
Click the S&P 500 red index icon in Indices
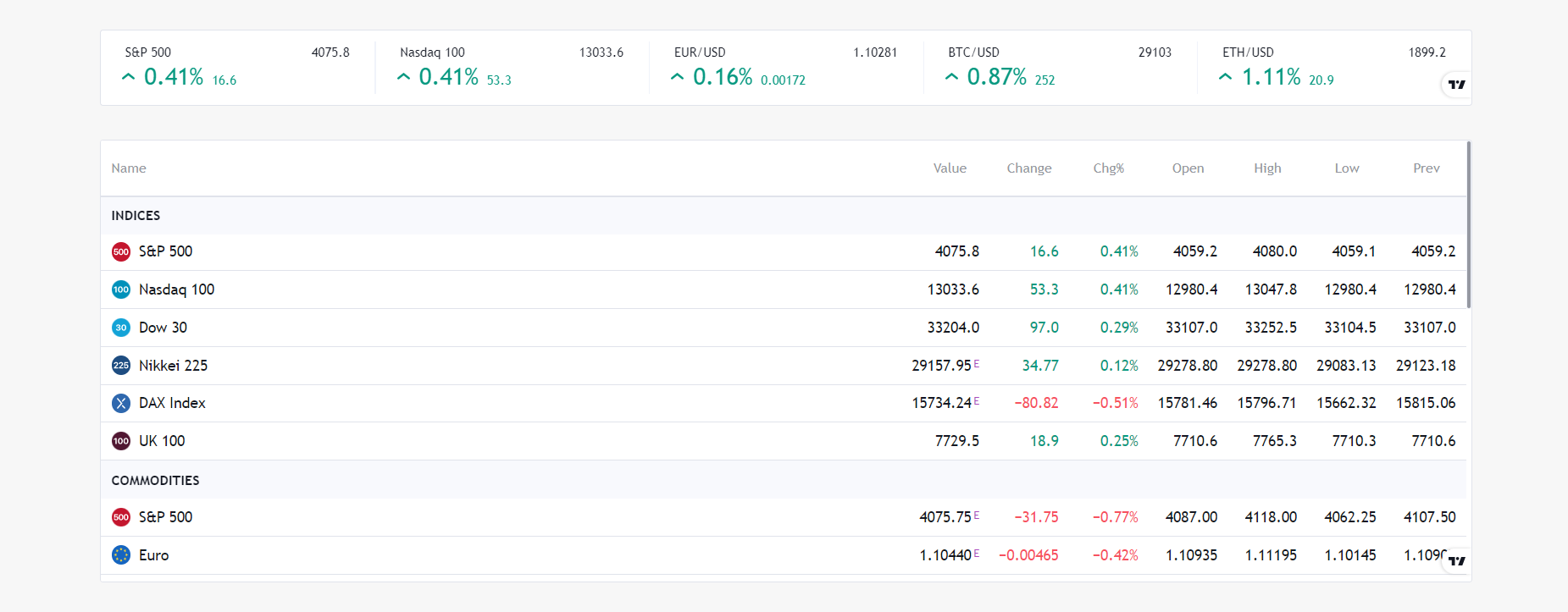[x=121, y=251]
